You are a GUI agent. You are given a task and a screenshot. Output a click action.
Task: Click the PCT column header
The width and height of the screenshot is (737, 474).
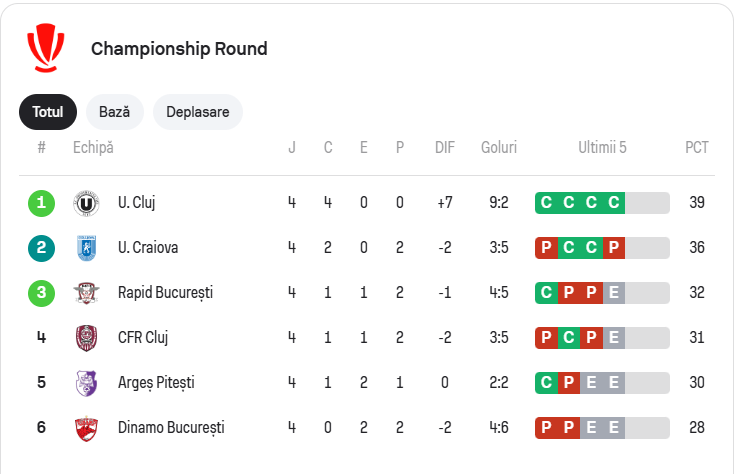click(x=697, y=148)
